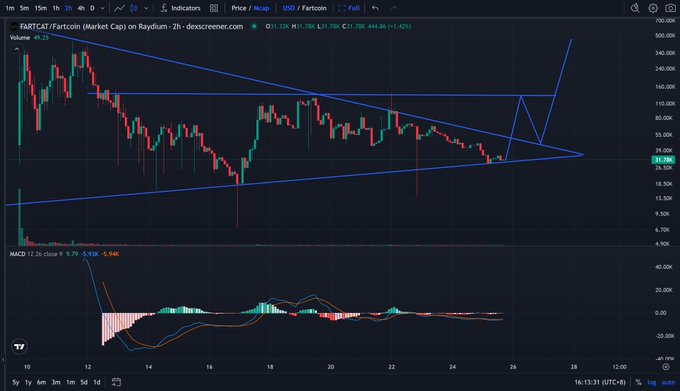Set date range to 1d
This screenshot has width=680, height=391.
(x=97, y=382)
